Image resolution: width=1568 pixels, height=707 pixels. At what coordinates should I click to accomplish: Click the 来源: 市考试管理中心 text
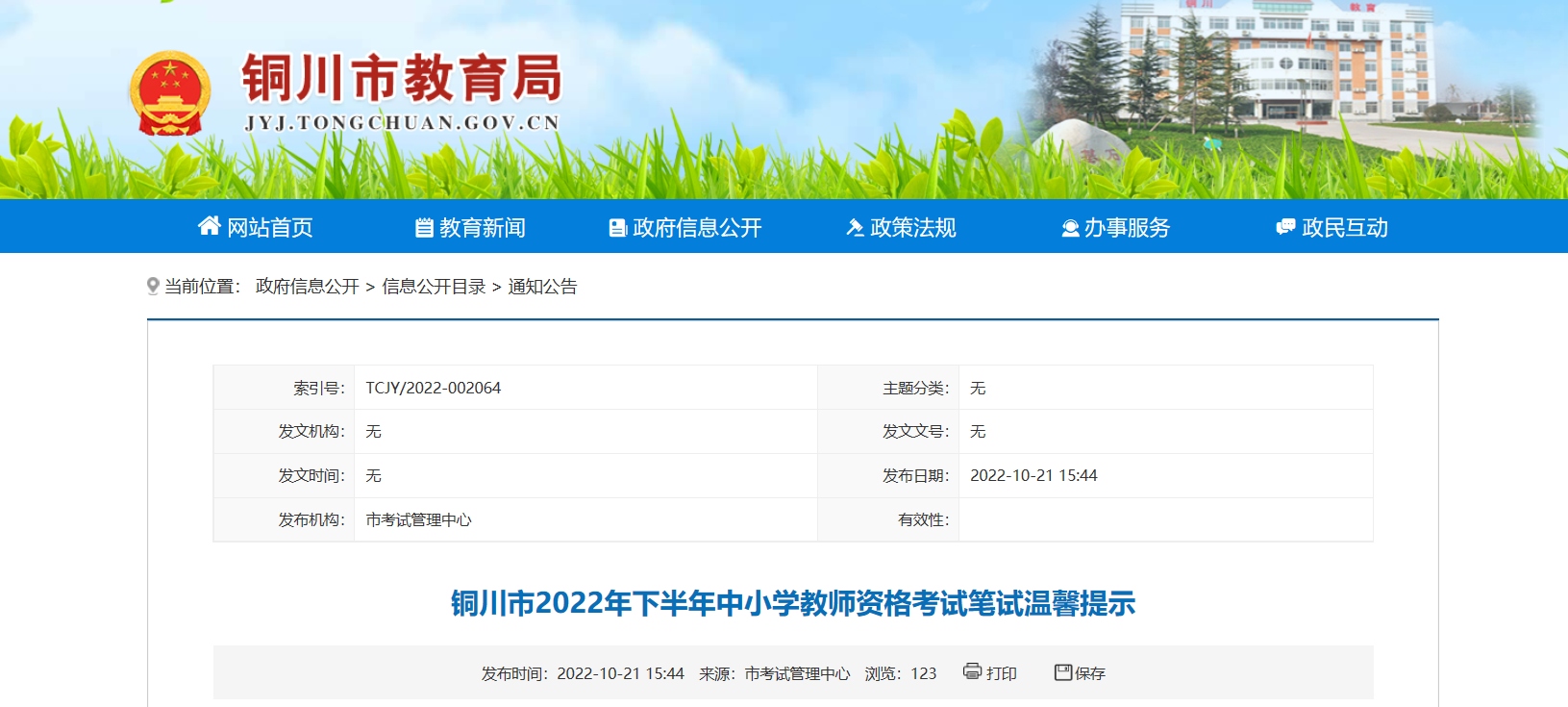(x=775, y=673)
